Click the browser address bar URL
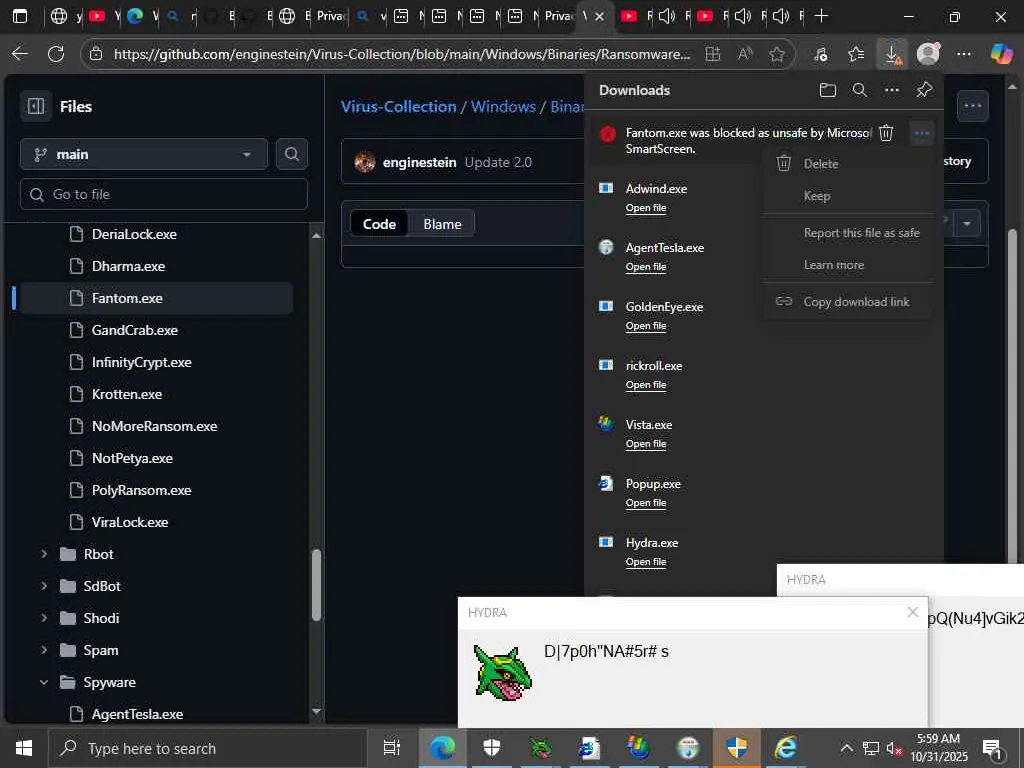The width and height of the screenshot is (1024, 768). tap(402, 54)
